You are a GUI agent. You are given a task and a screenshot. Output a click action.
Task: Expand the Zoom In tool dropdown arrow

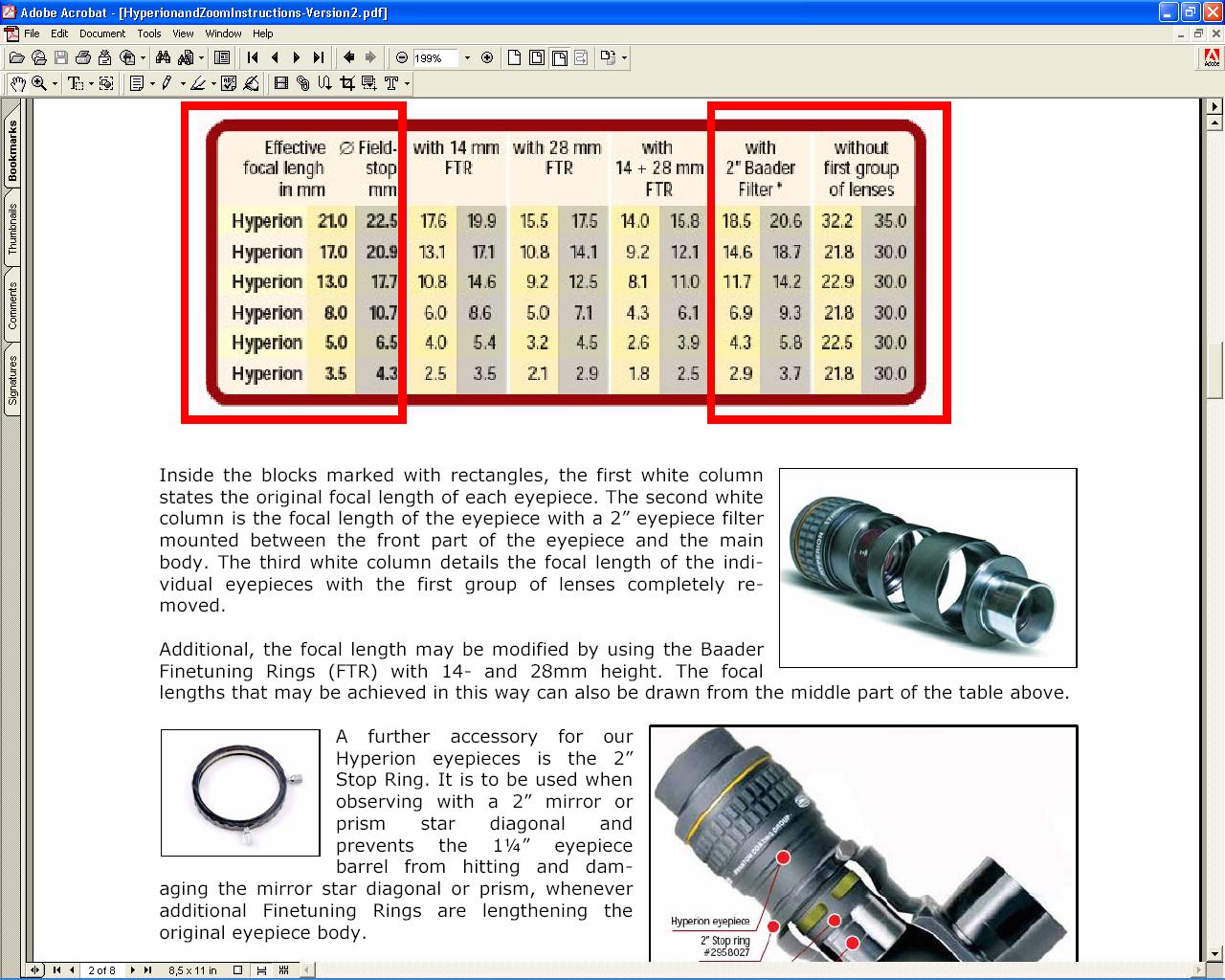(x=55, y=84)
